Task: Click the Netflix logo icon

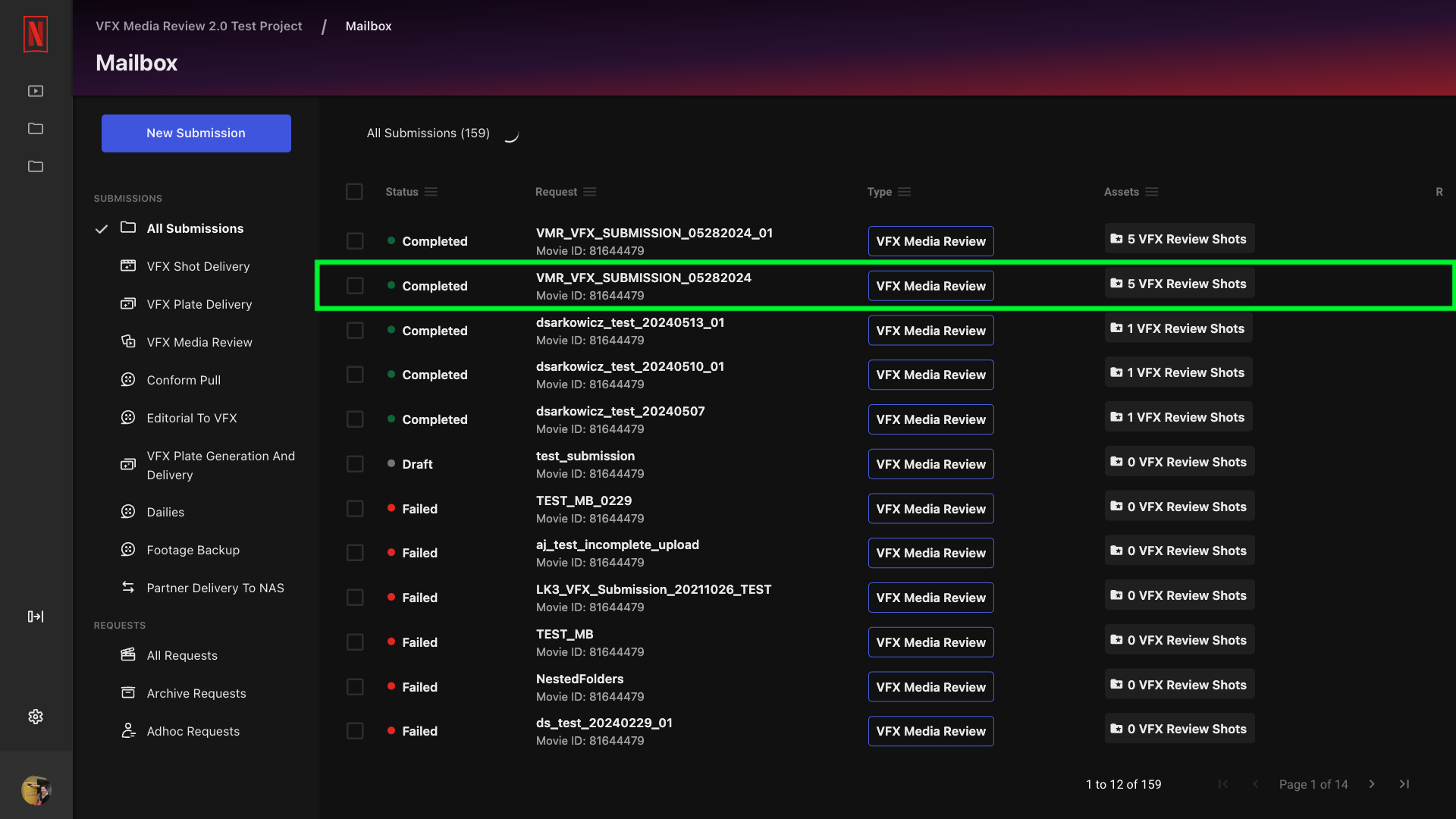Action: [36, 34]
